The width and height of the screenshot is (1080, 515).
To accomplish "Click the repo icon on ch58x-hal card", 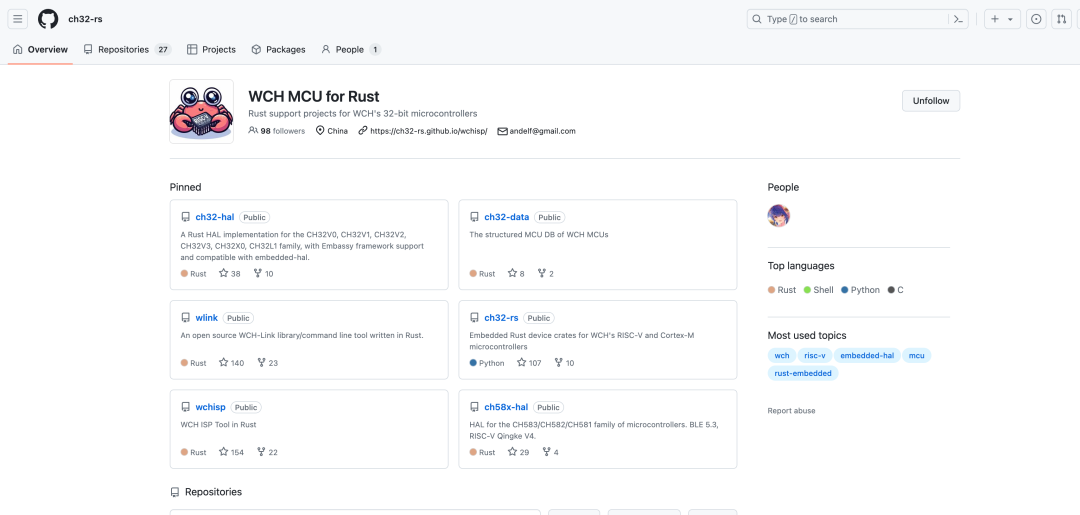I will pos(474,407).
